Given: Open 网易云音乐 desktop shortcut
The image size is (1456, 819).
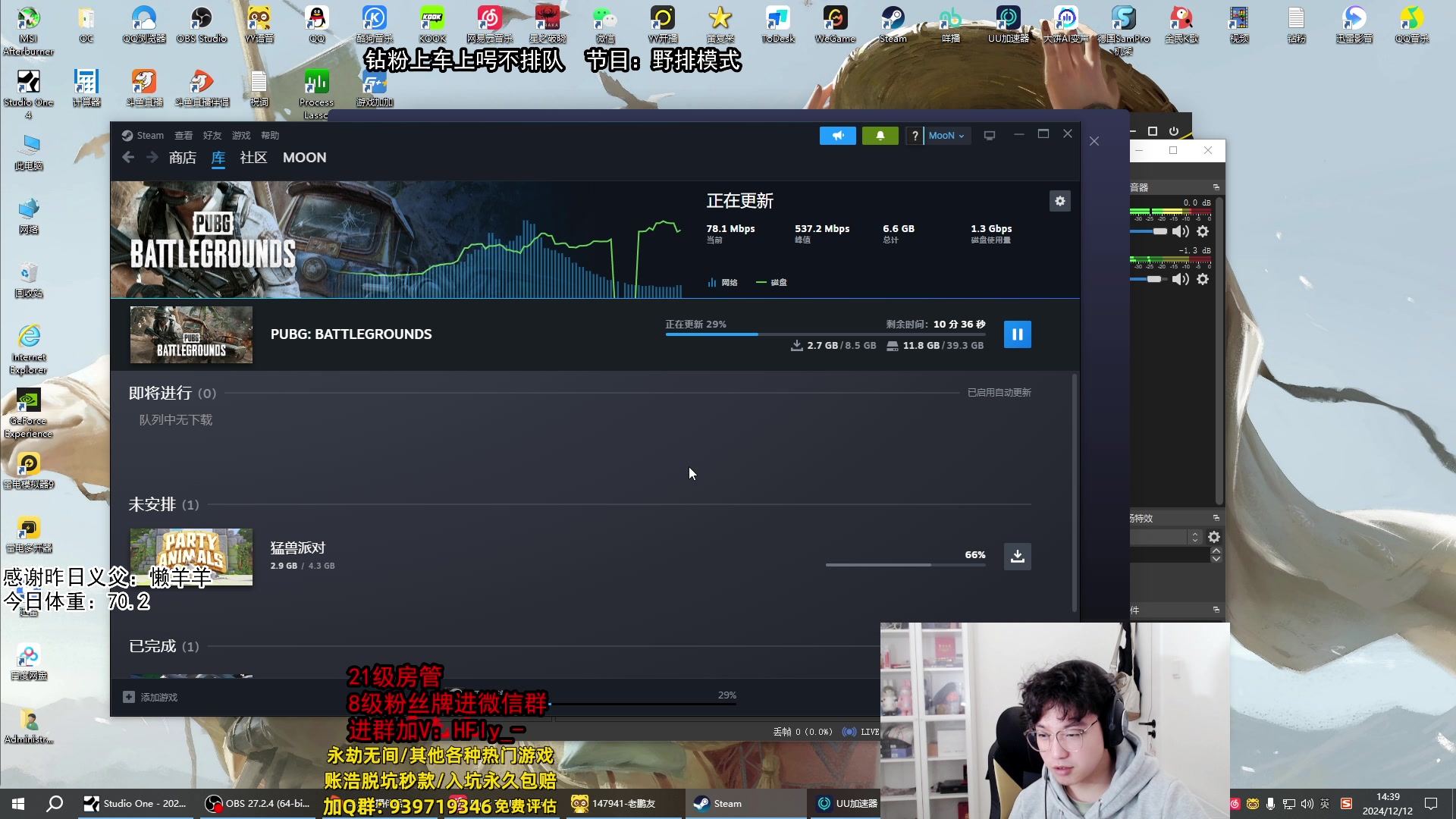Looking at the screenshot, I should pyautogui.click(x=489, y=25).
